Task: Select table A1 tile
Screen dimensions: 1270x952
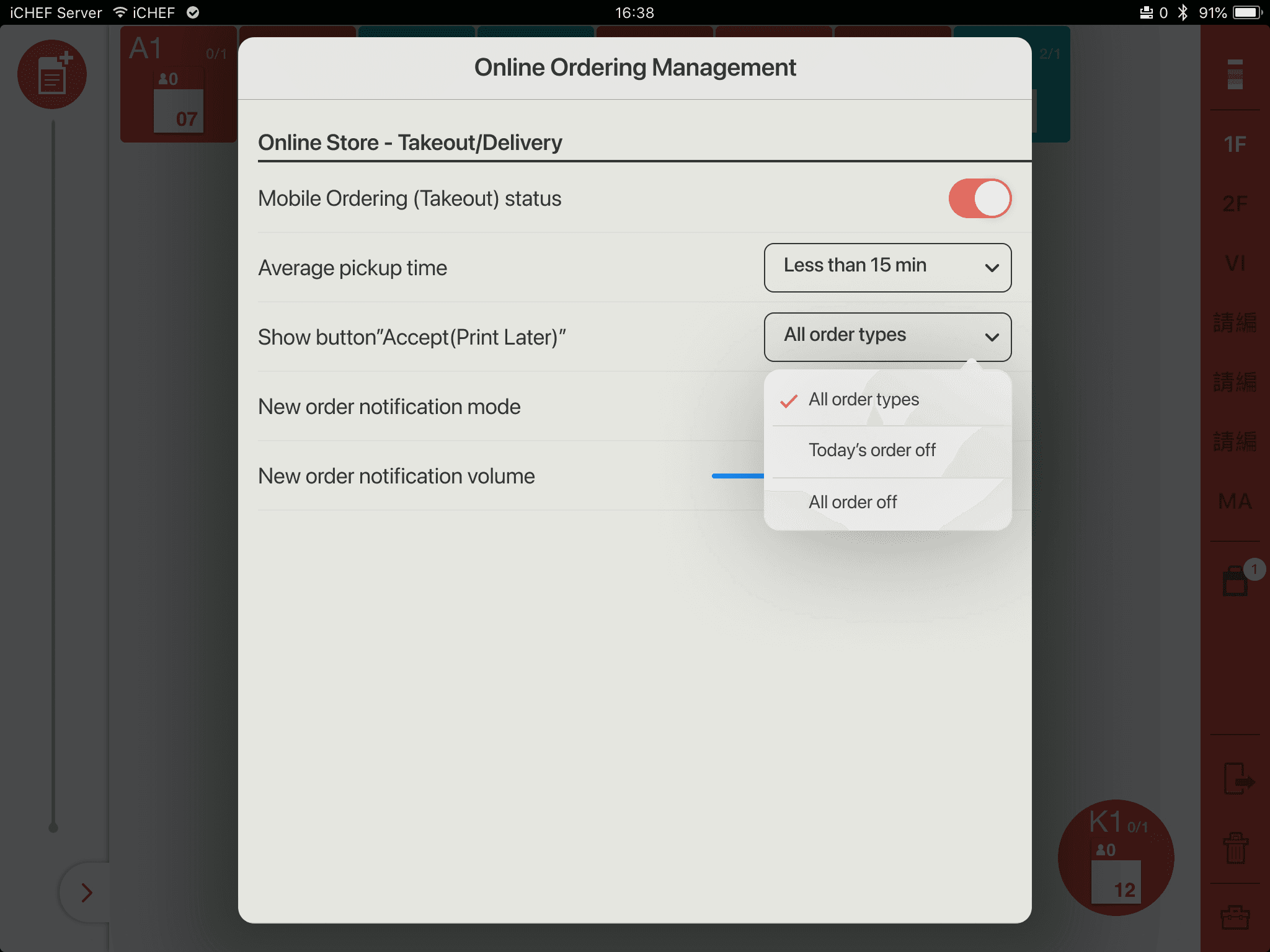Action: pos(179,84)
